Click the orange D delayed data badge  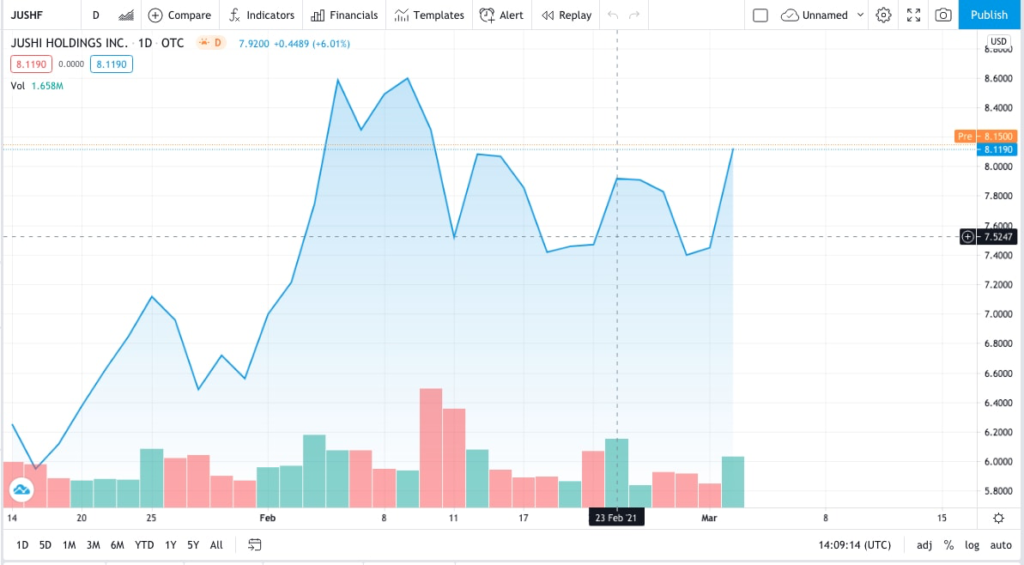210,42
